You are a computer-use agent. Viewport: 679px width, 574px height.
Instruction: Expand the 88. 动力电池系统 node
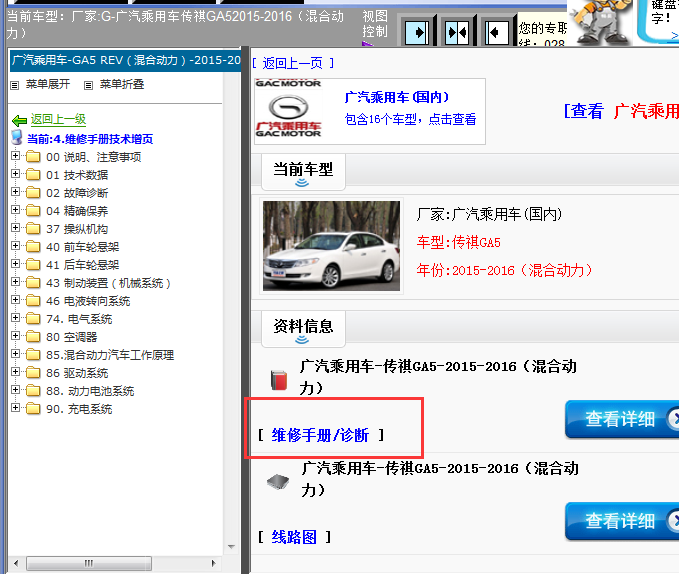click(x=16, y=389)
